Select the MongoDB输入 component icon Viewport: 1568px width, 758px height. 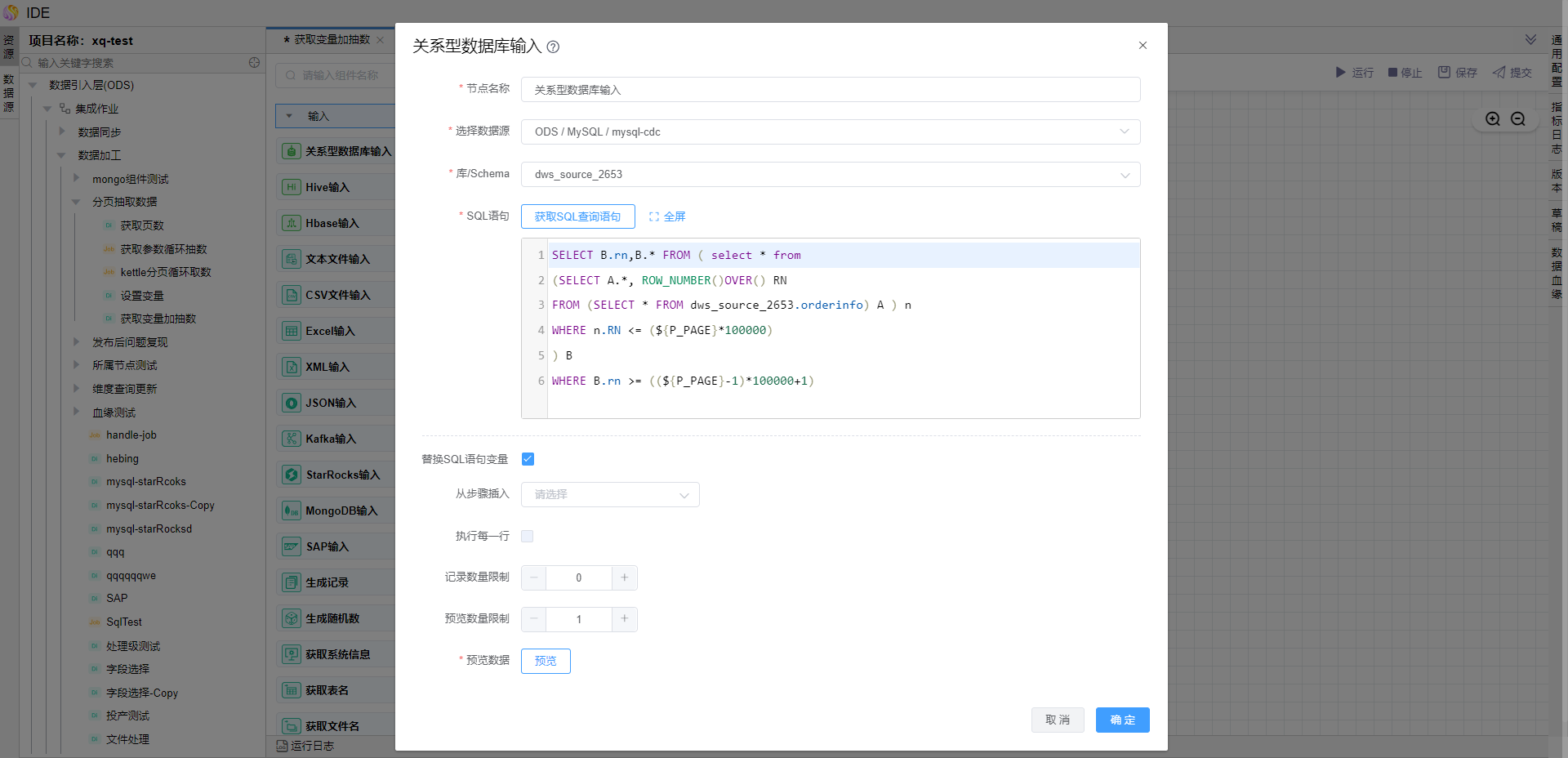pyautogui.click(x=292, y=511)
